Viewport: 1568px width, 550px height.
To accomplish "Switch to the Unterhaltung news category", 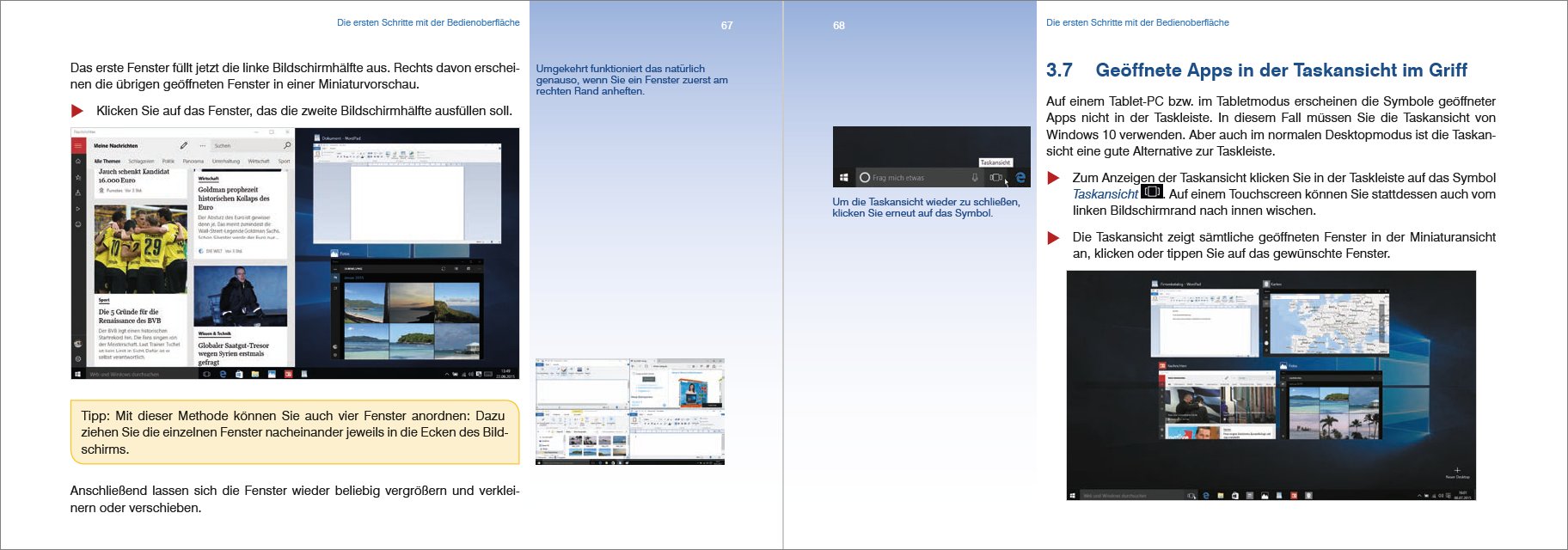I will coord(226,161).
